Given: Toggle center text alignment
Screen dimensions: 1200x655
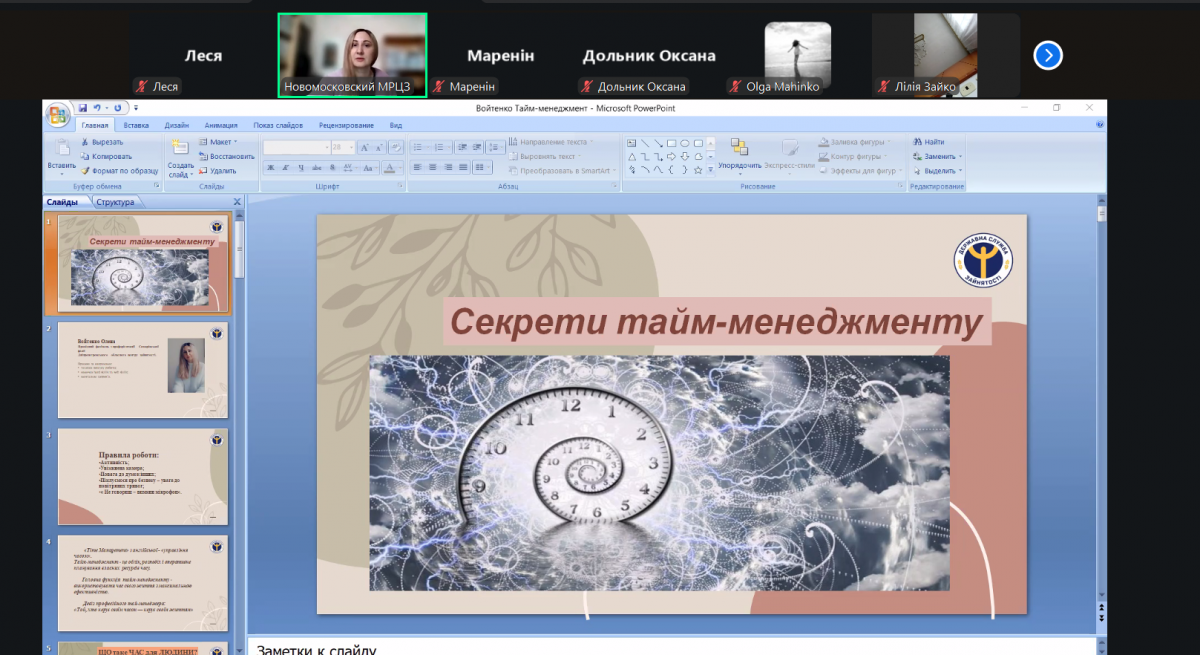Looking at the screenshot, I should pos(433,167).
